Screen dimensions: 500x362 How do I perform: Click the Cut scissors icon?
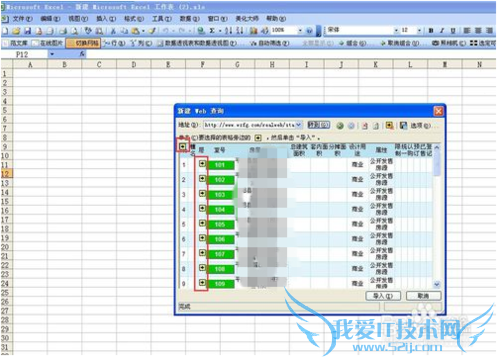pyautogui.click(x=113, y=31)
